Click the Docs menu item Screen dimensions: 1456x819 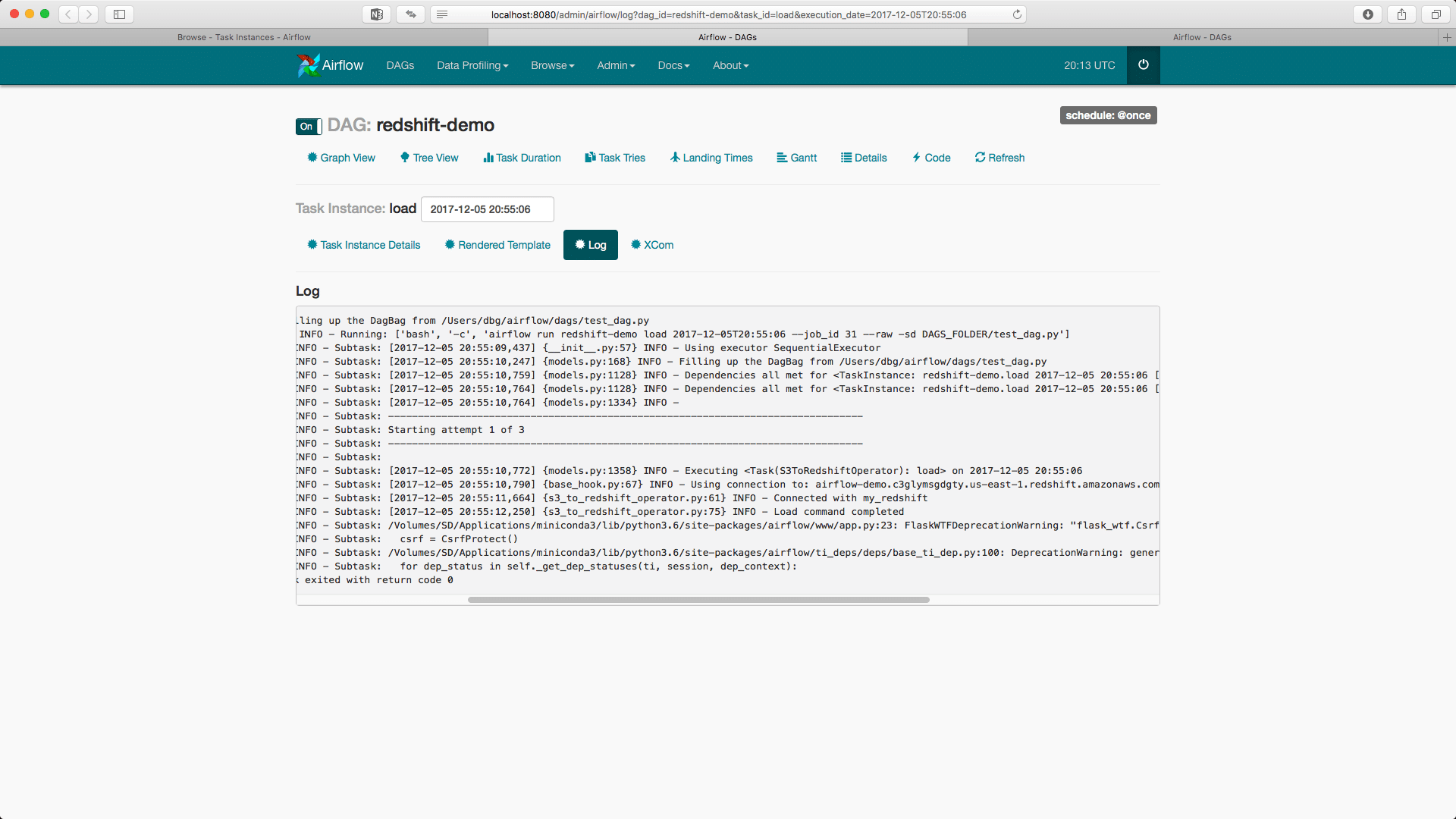[672, 65]
